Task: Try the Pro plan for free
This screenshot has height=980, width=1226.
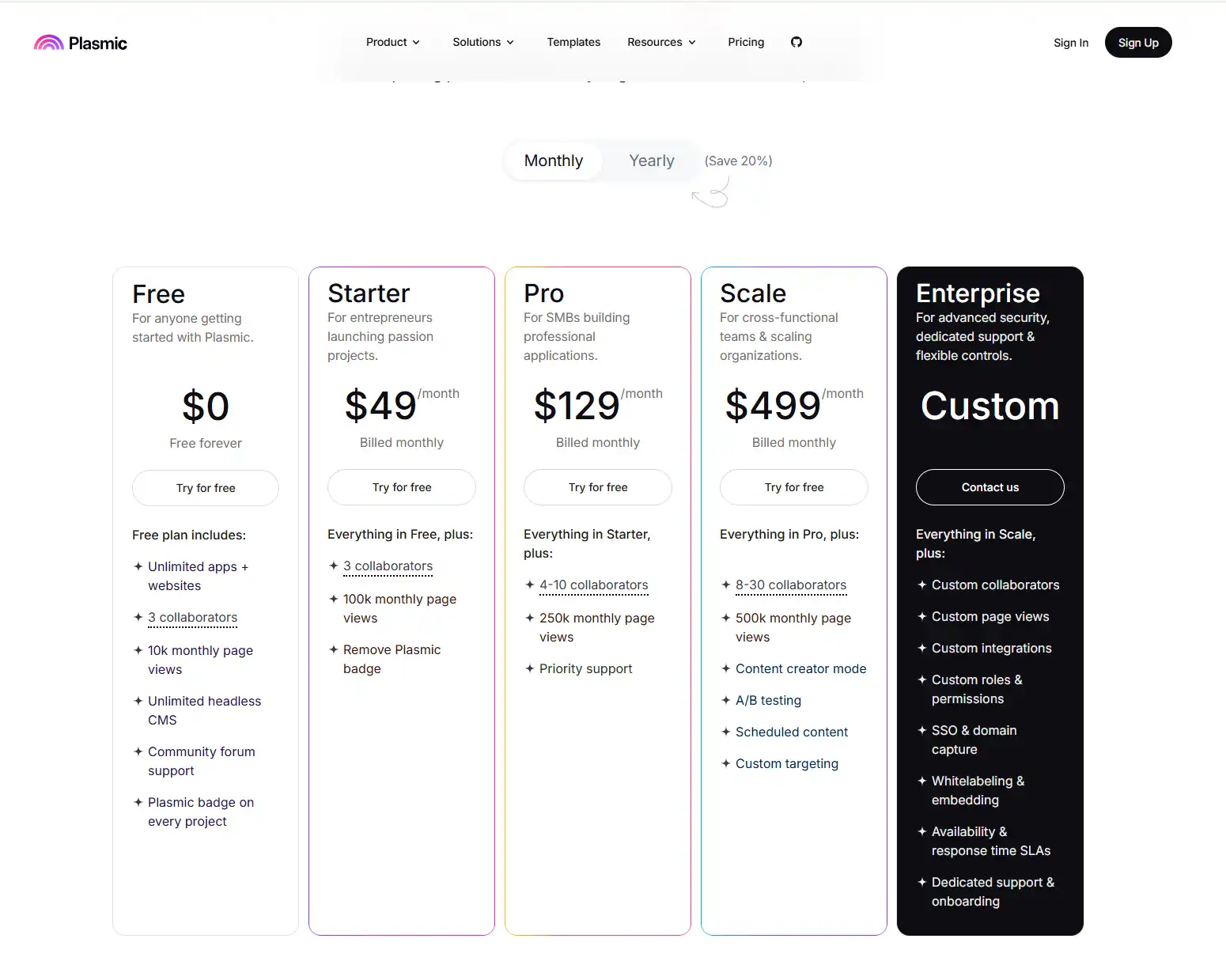Action: point(597,487)
